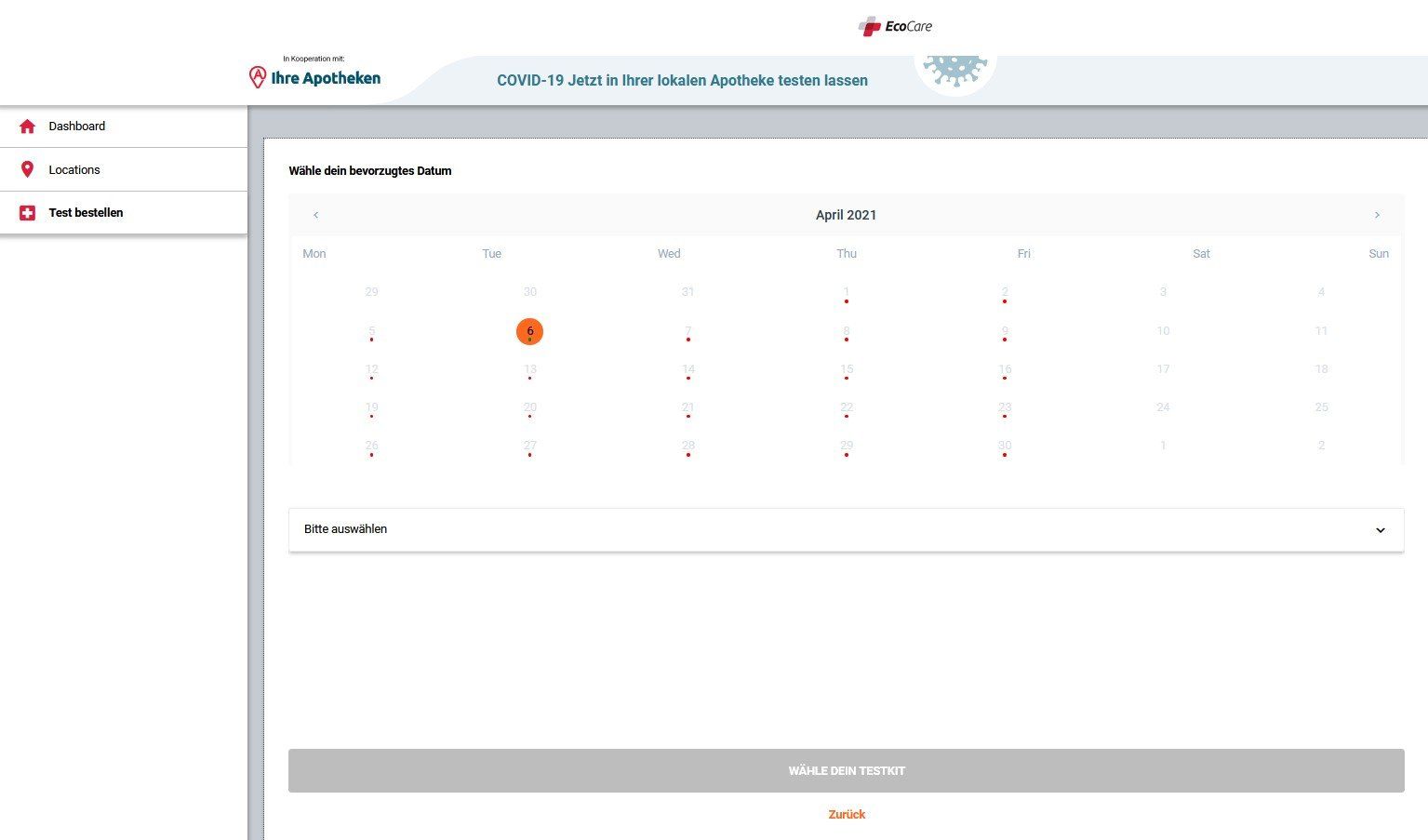Select March 31 in the calendar

(x=688, y=292)
